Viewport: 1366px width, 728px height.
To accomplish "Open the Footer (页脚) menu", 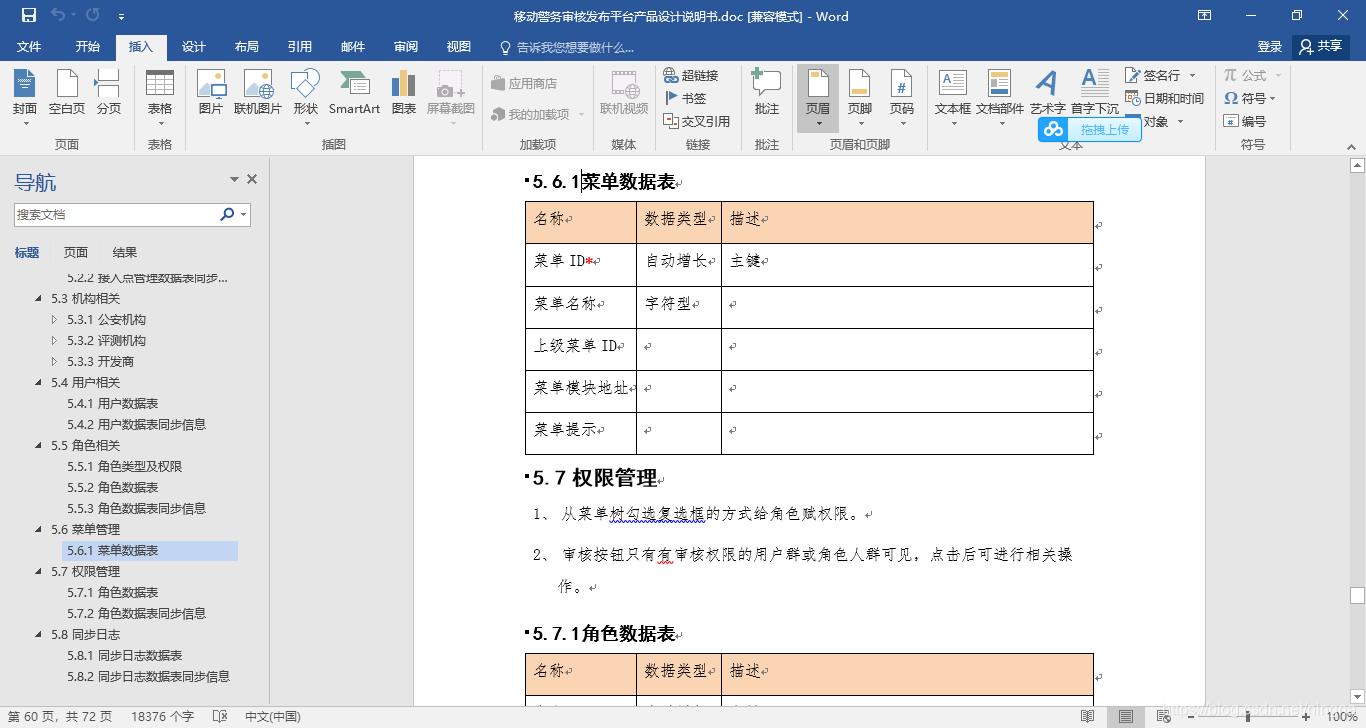I will coord(860,98).
